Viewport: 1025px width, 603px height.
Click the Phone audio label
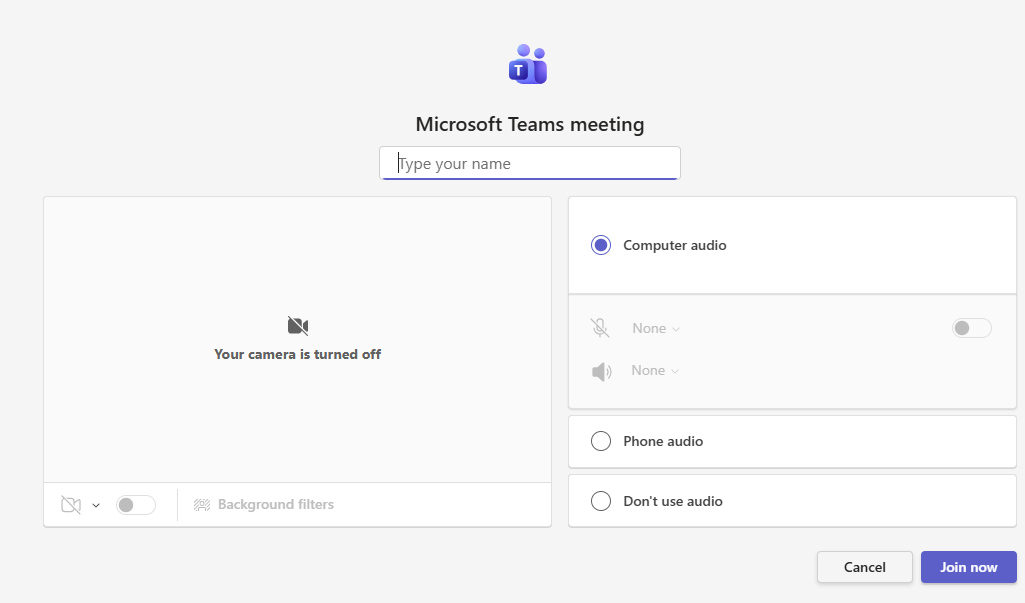(x=663, y=441)
